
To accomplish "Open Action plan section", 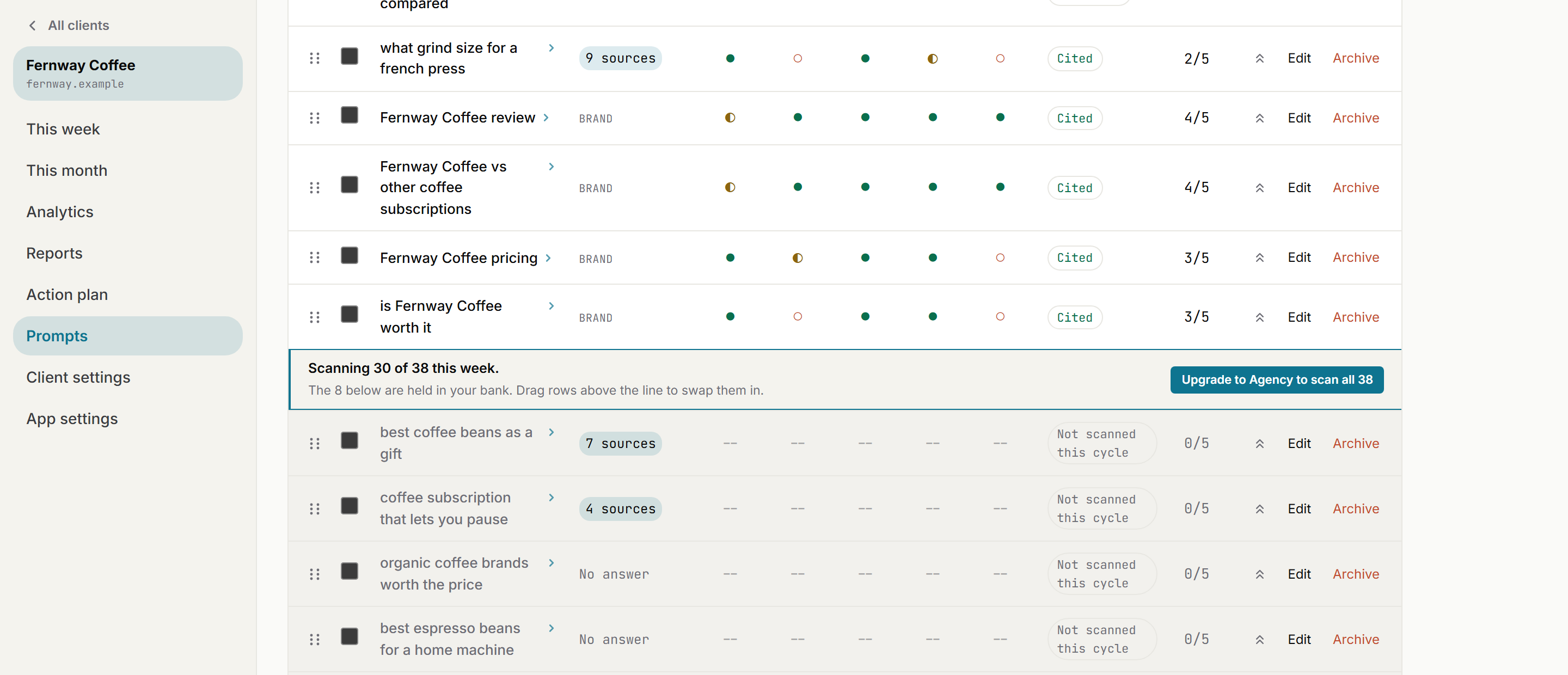I will tap(128, 294).
